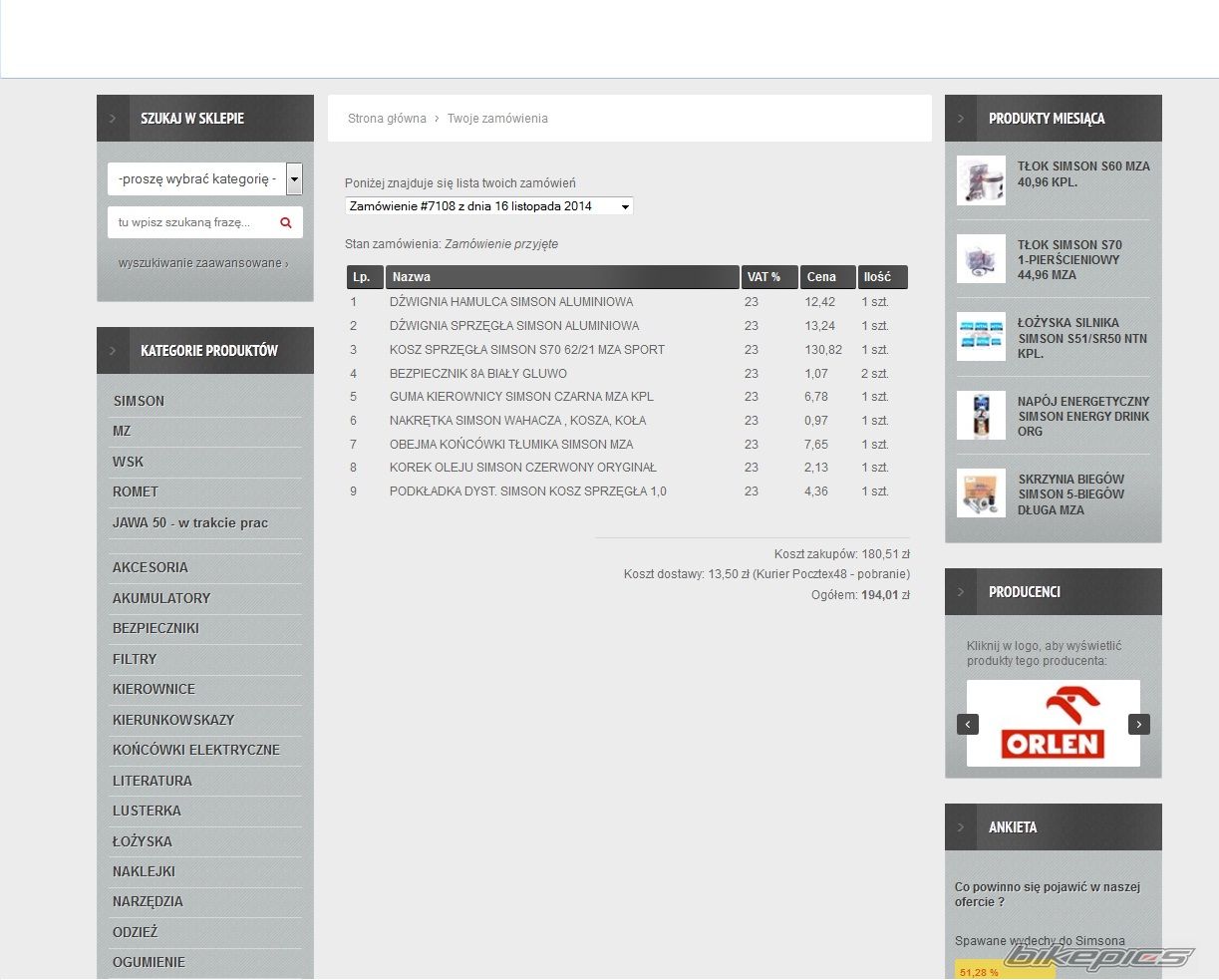Click the previous producer arrow

[967, 725]
